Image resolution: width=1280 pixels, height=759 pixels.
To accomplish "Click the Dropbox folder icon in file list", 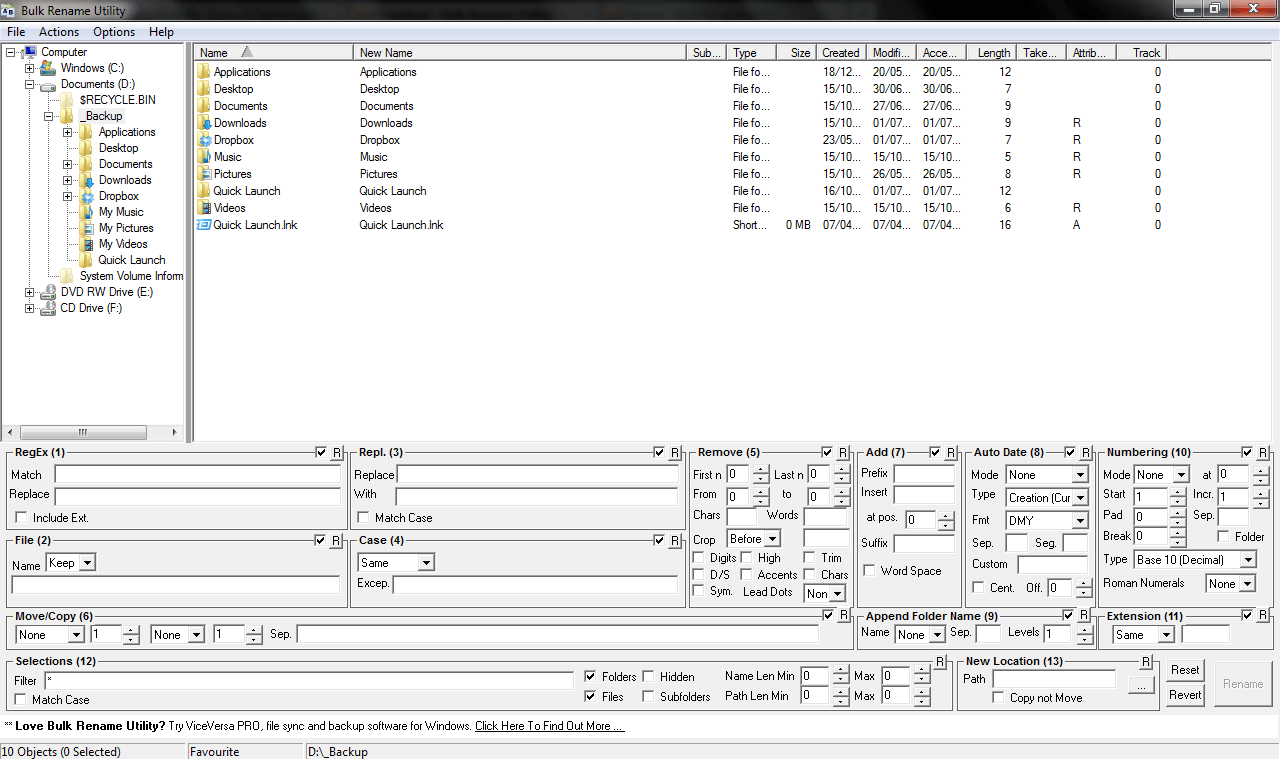I will [x=204, y=140].
